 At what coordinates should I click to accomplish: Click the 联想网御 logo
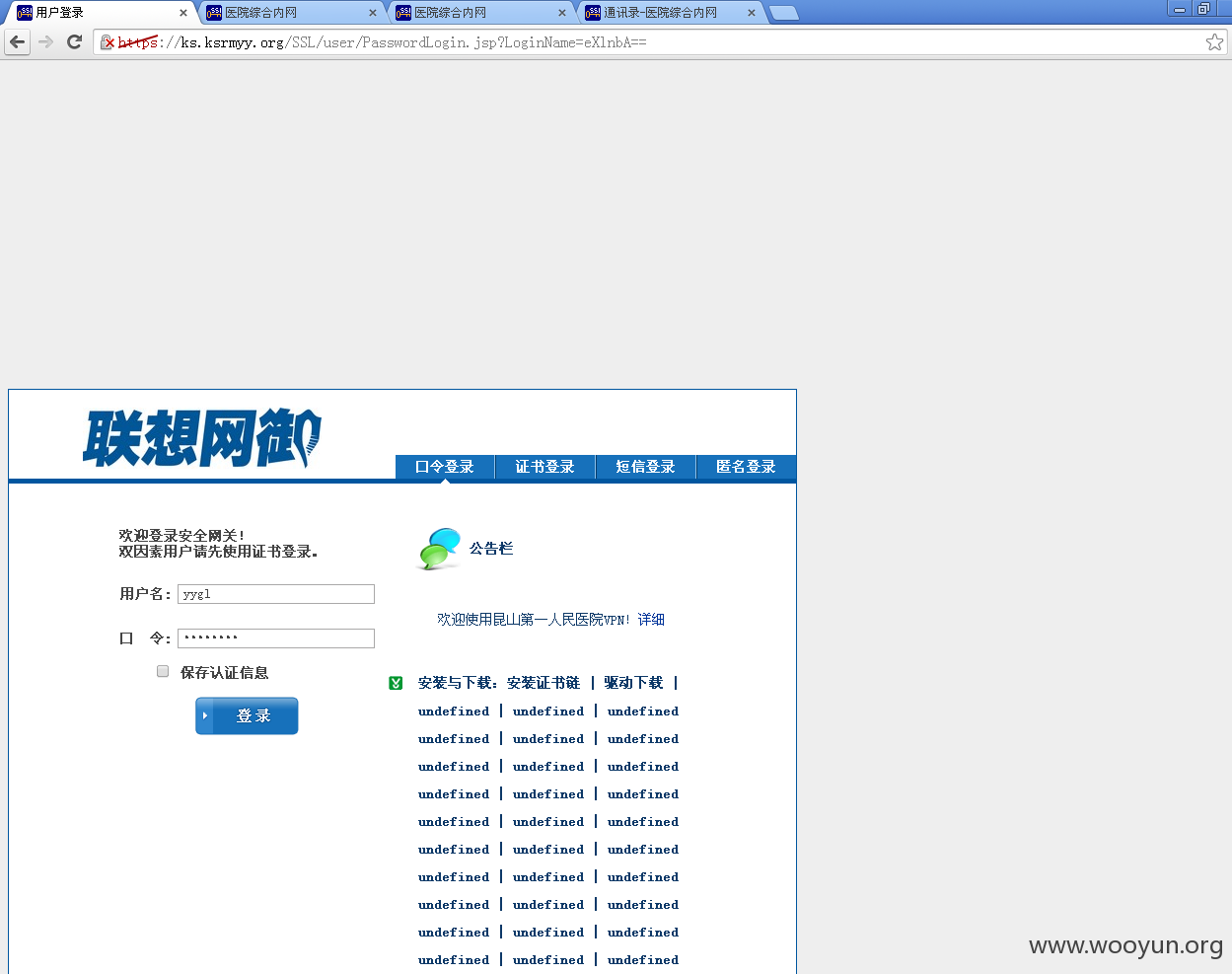point(202,438)
